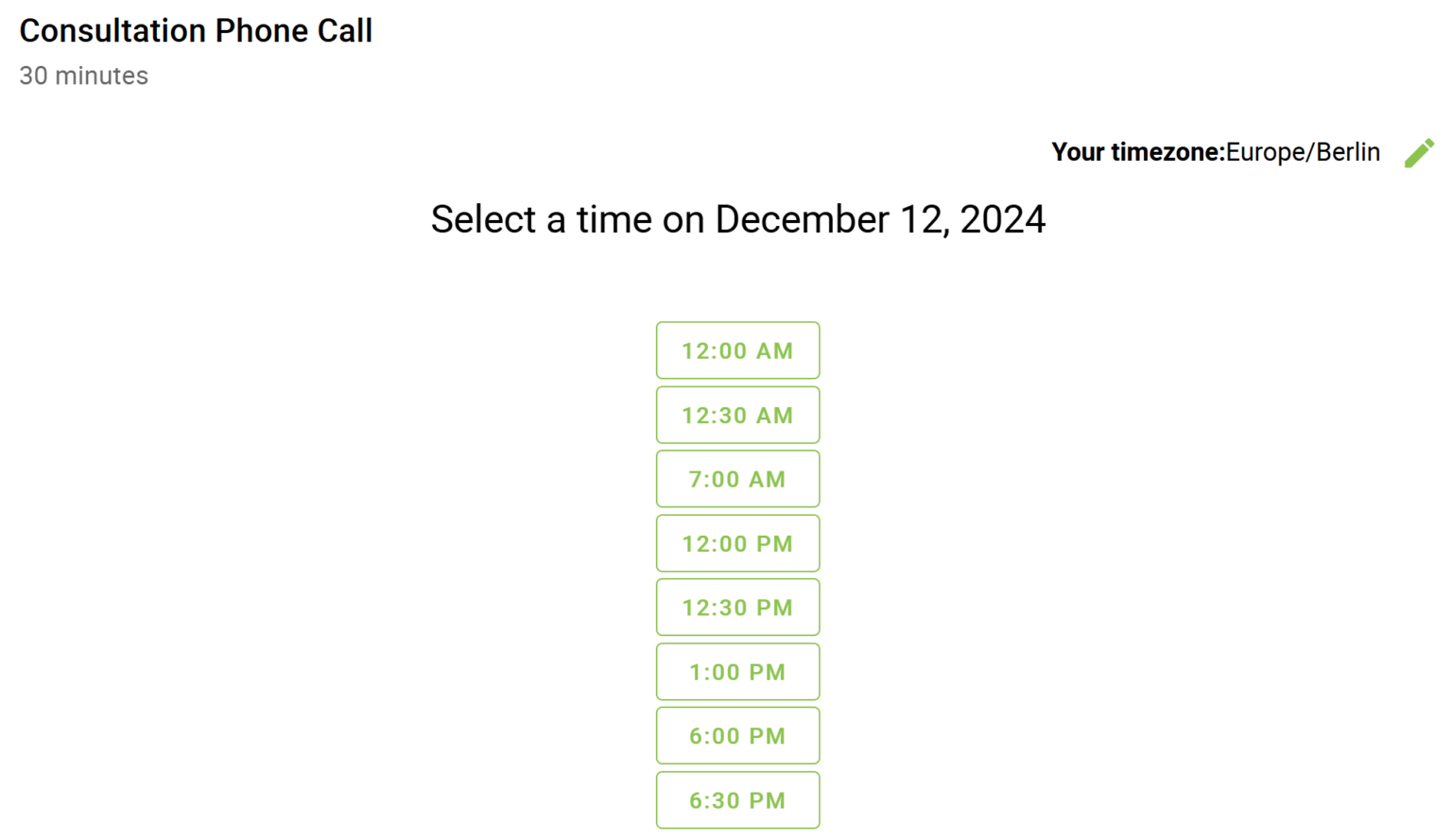Screen dimensions: 1452x840
Task: Select the only morning slot after midnight hour
Action: (737, 479)
